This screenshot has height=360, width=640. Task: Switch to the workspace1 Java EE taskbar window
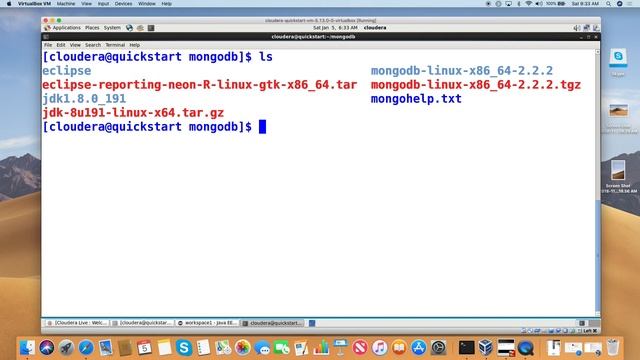208,323
